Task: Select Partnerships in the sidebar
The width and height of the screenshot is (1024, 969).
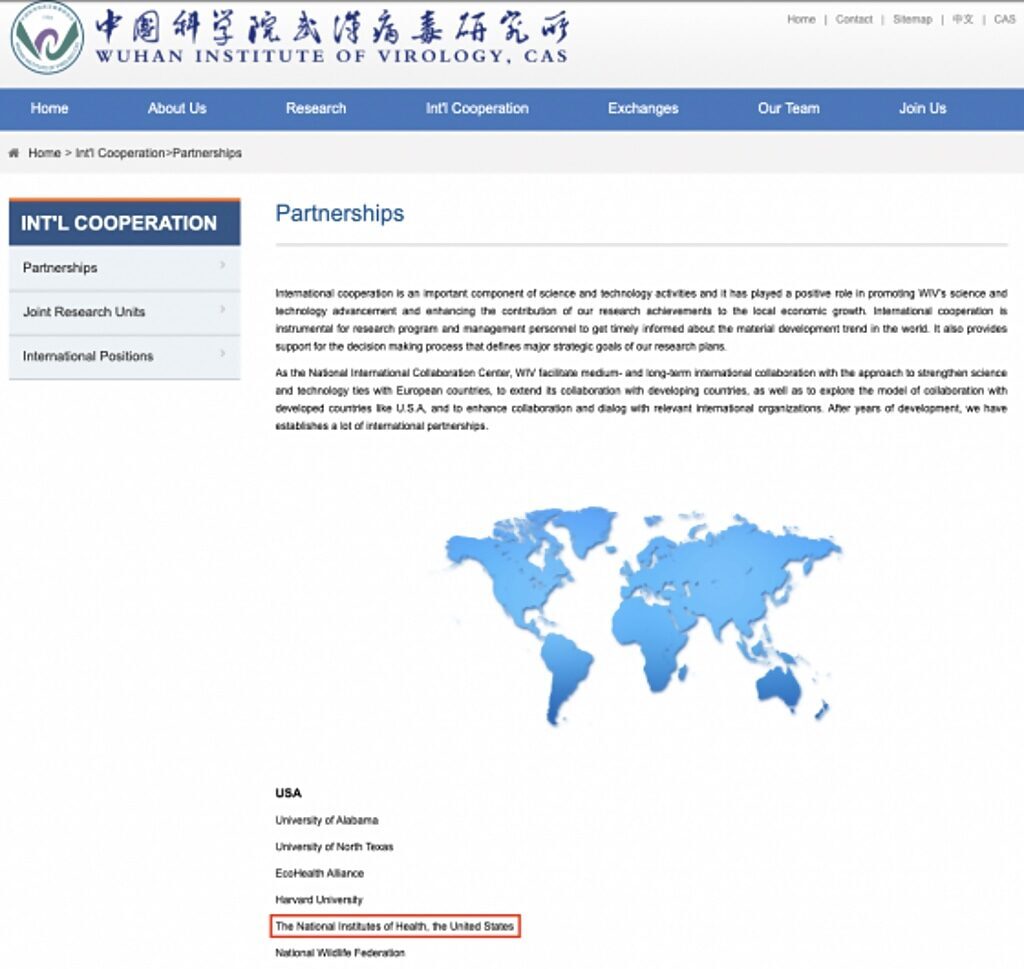Action: (x=125, y=268)
